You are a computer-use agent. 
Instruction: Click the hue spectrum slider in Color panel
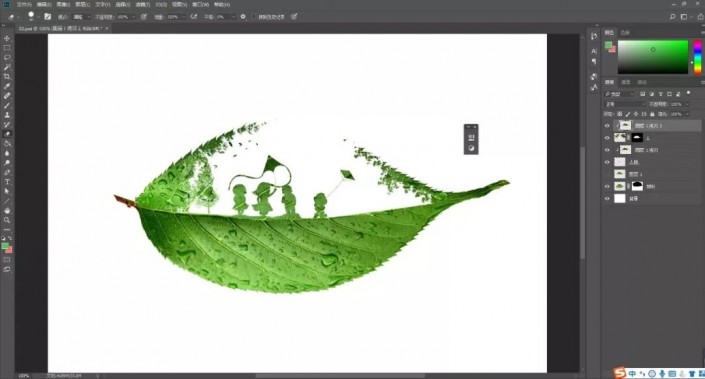[x=697, y=57]
